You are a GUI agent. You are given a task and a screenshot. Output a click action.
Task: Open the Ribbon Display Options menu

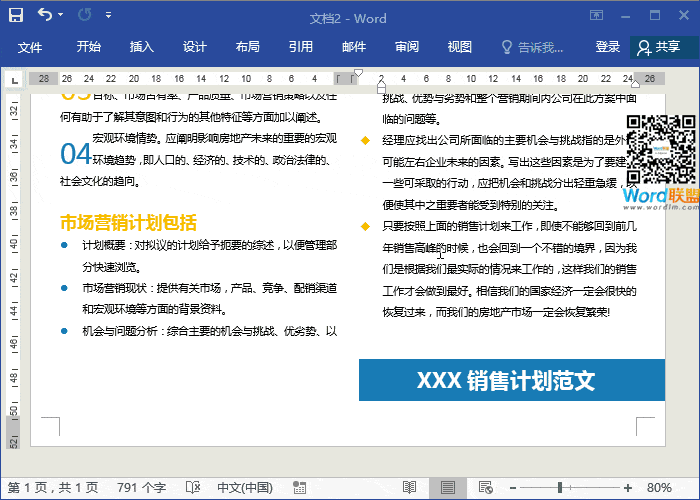click(597, 16)
